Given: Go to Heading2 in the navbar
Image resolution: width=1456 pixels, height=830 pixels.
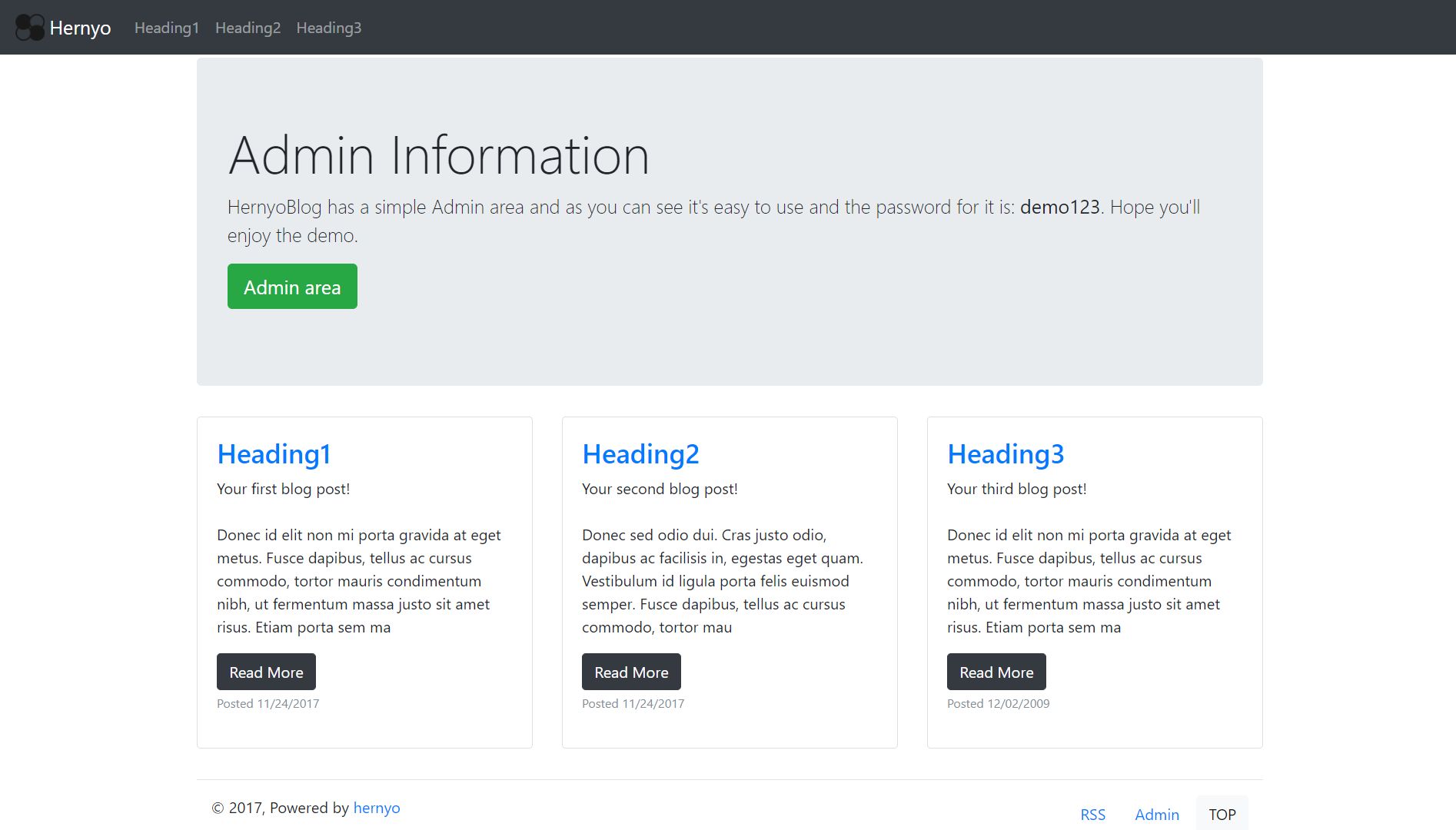Looking at the screenshot, I should (248, 28).
